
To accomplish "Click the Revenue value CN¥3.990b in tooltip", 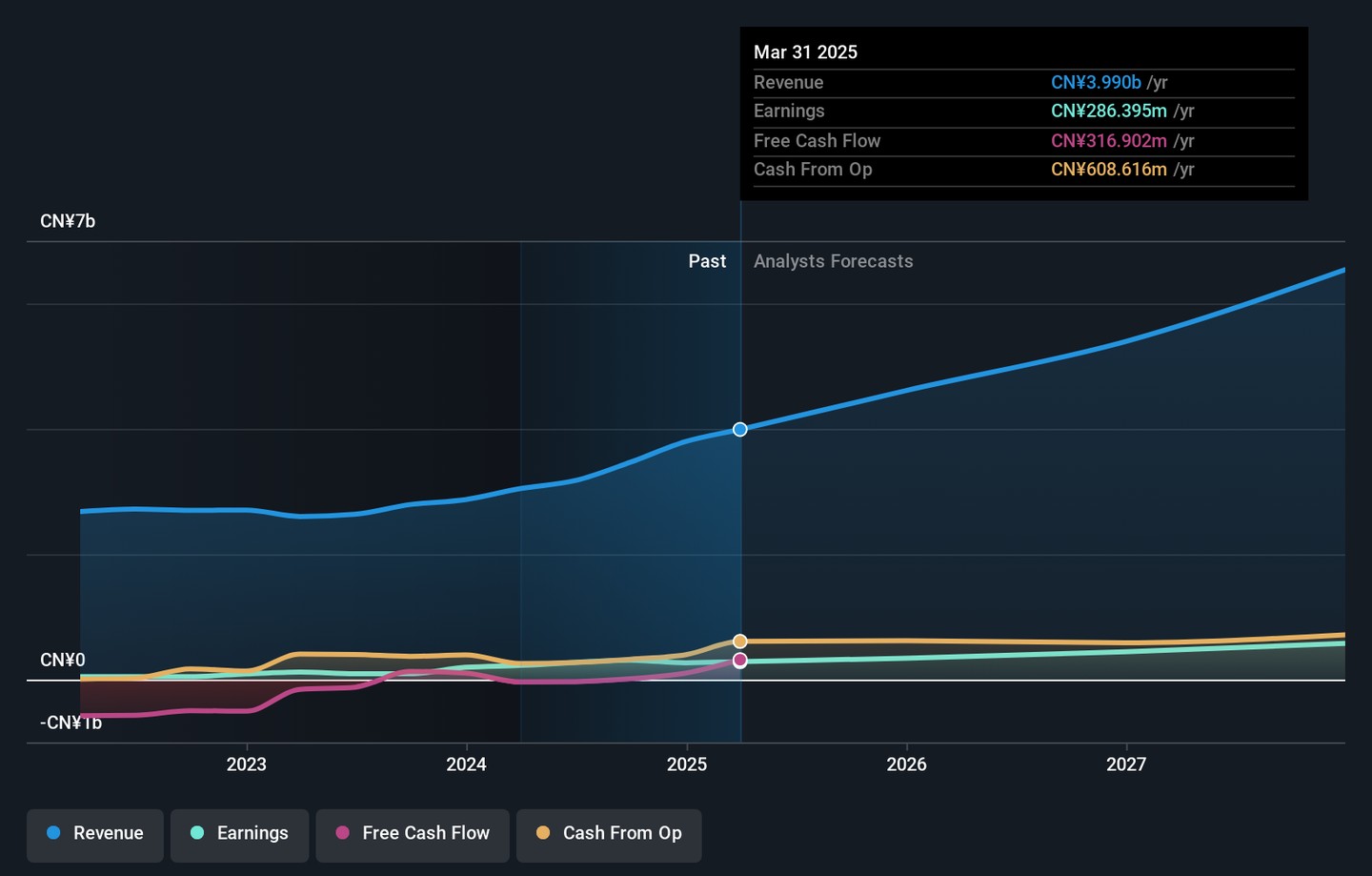I will [x=1096, y=83].
